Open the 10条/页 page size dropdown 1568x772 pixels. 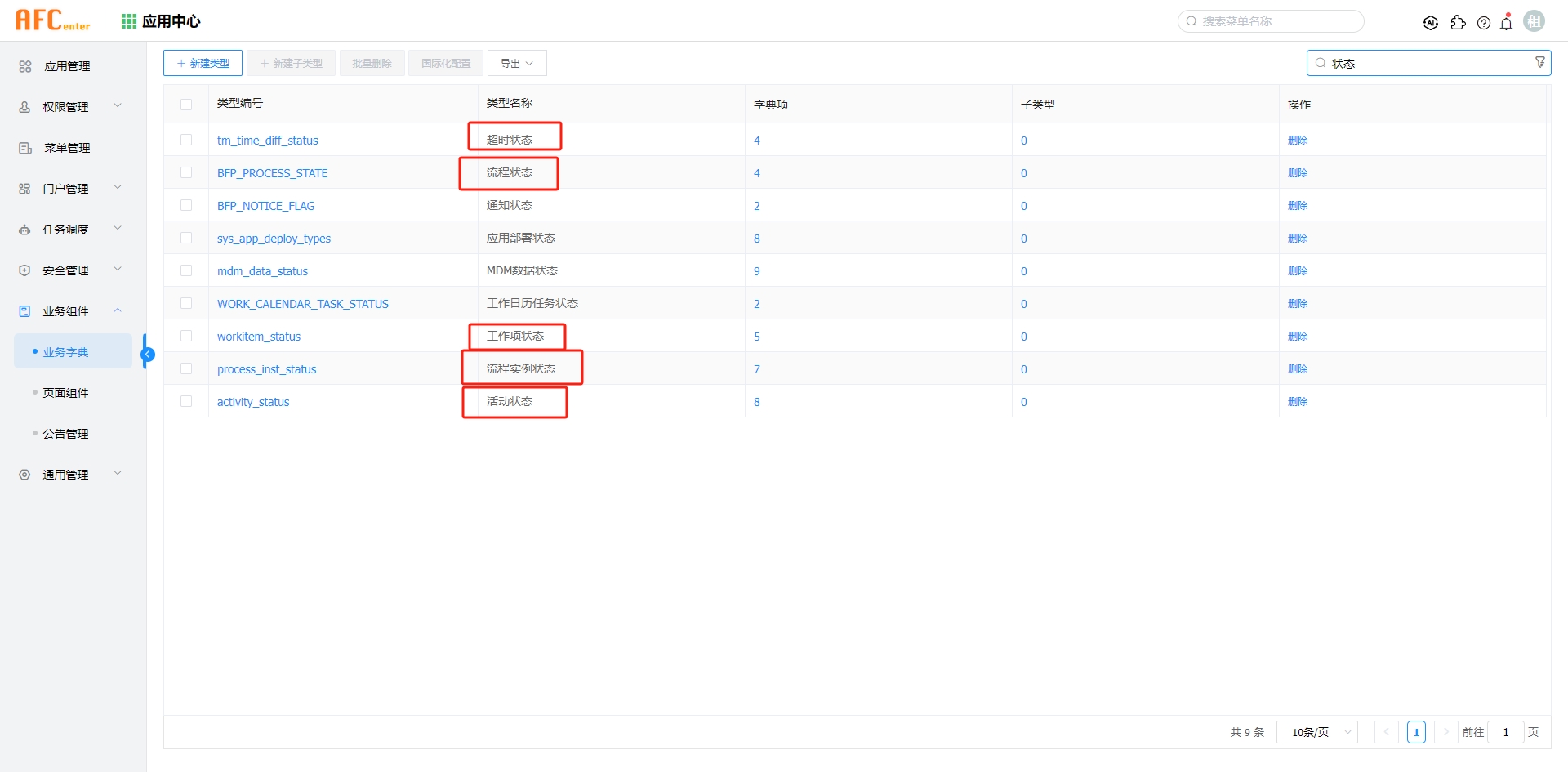pyautogui.click(x=1316, y=732)
